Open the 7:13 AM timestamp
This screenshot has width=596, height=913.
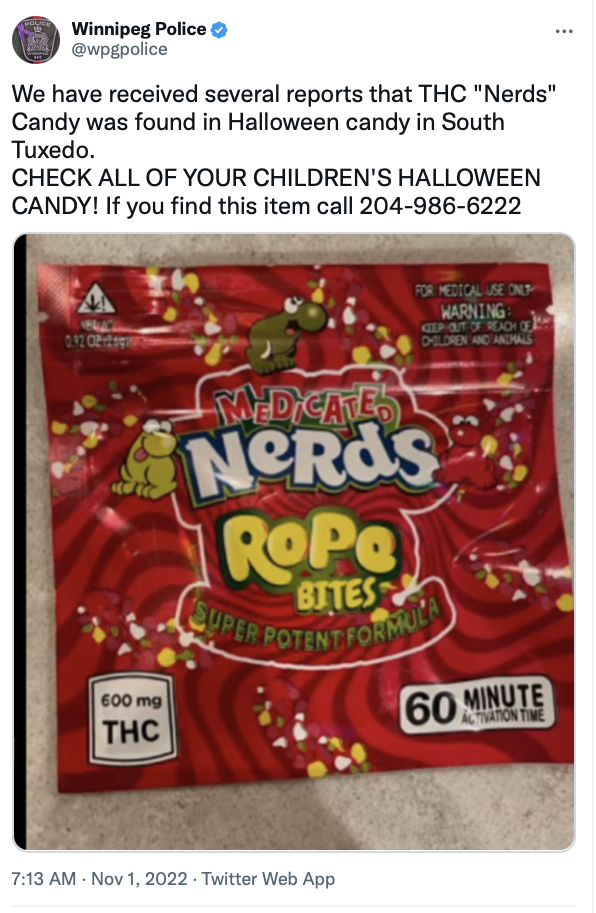click(x=44, y=878)
